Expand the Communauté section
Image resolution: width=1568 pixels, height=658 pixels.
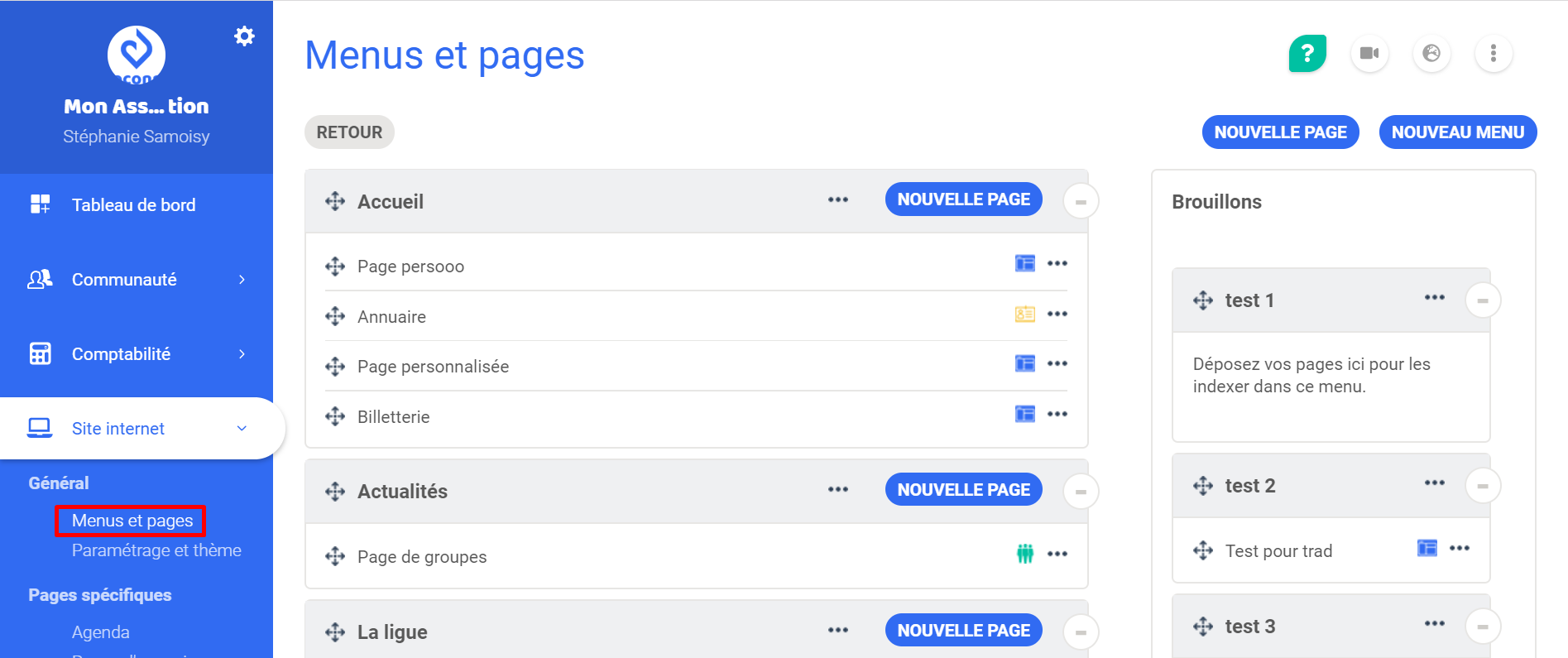tap(124, 279)
